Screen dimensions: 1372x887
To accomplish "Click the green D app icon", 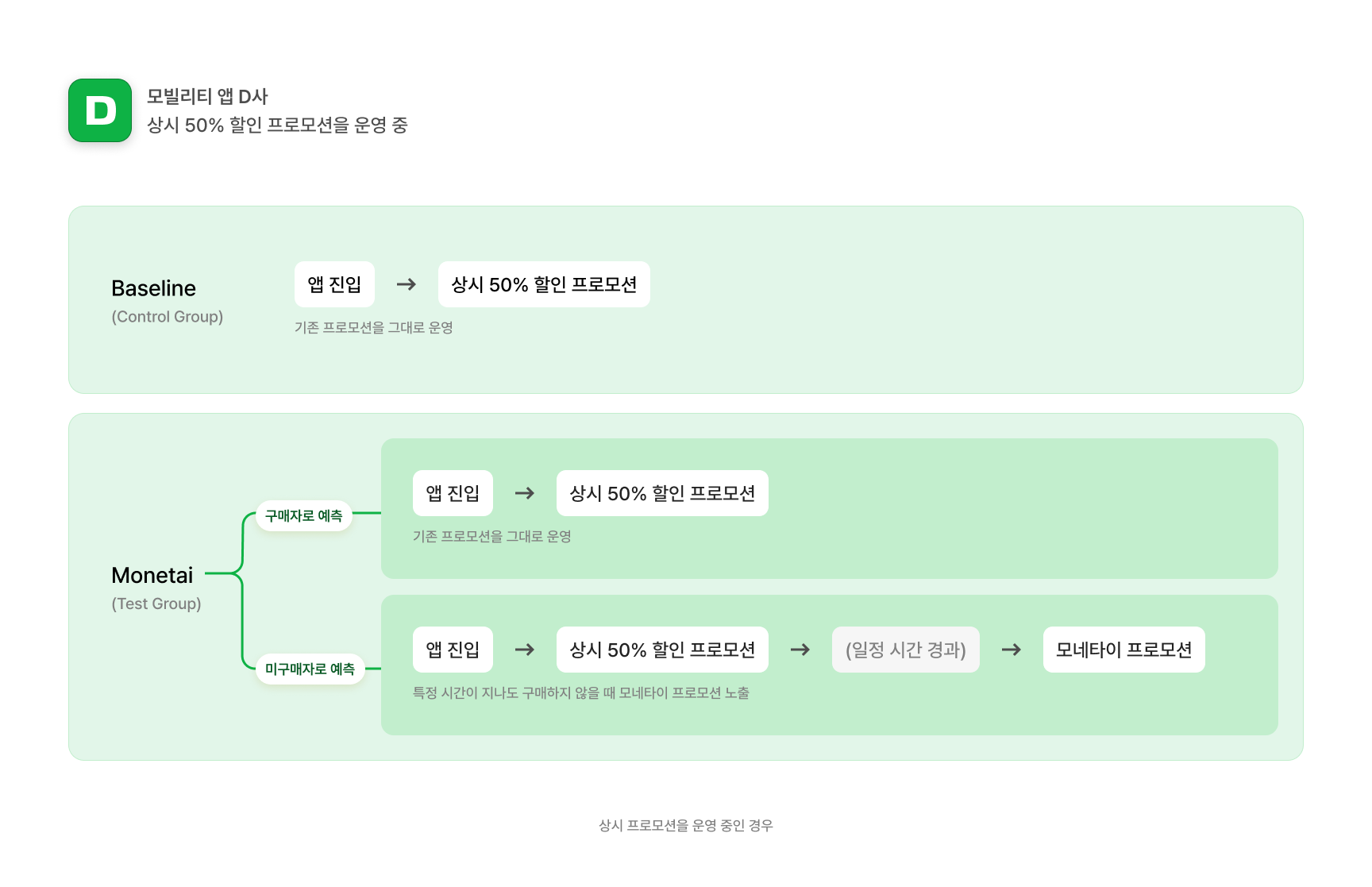I will (x=100, y=110).
